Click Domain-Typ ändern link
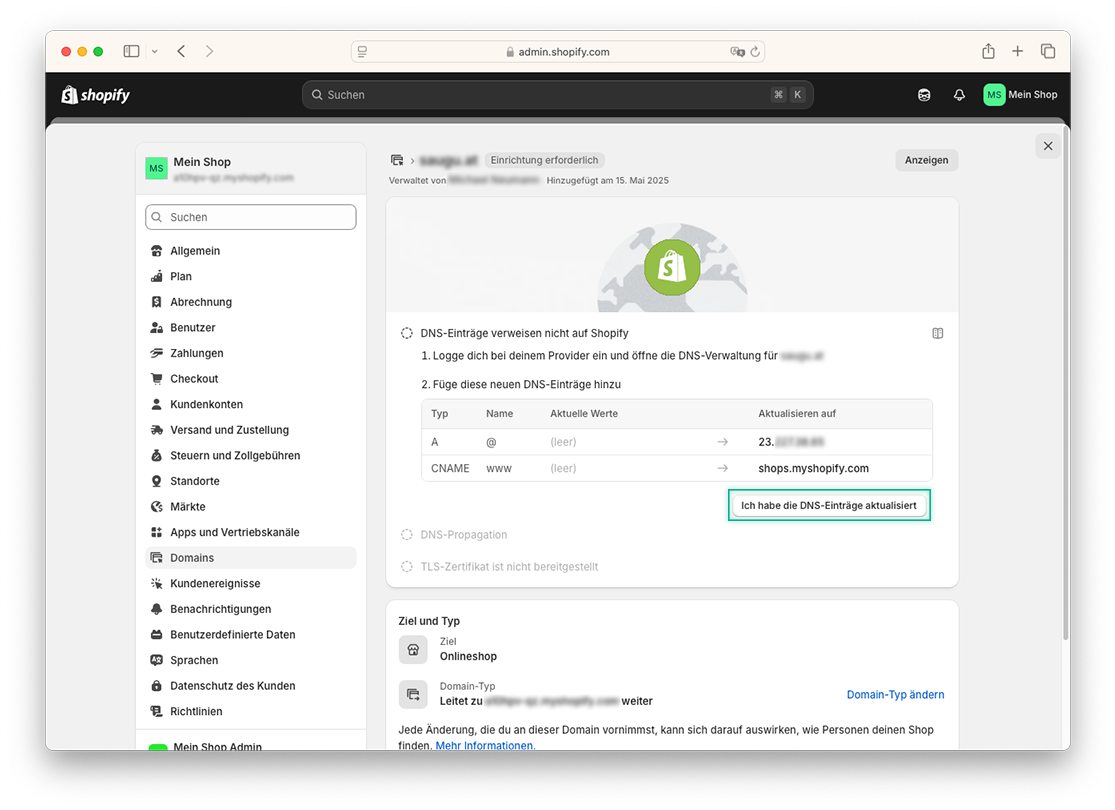1115x810 pixels. tap(895, 694)
